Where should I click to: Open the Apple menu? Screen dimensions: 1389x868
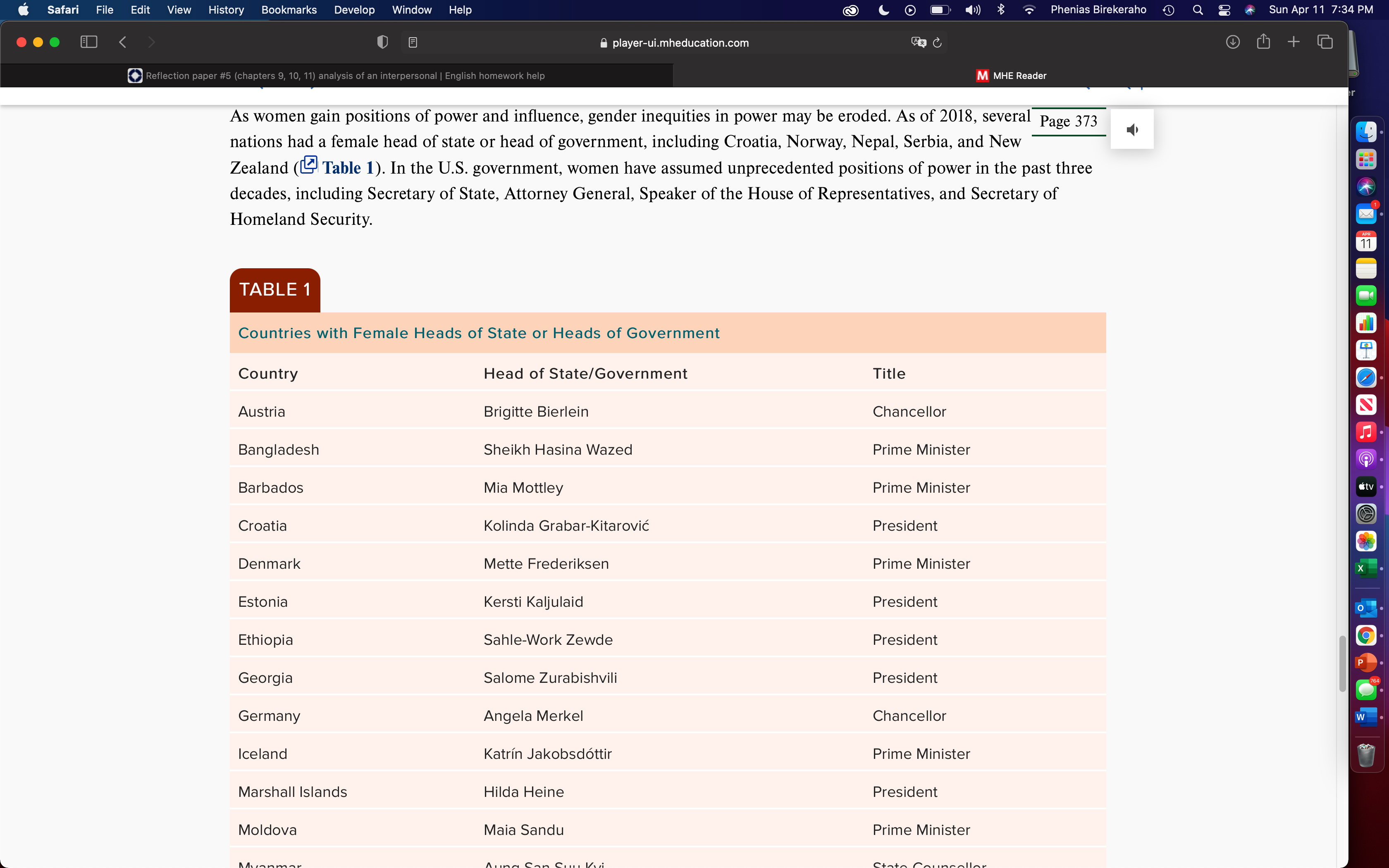[23, 10]
